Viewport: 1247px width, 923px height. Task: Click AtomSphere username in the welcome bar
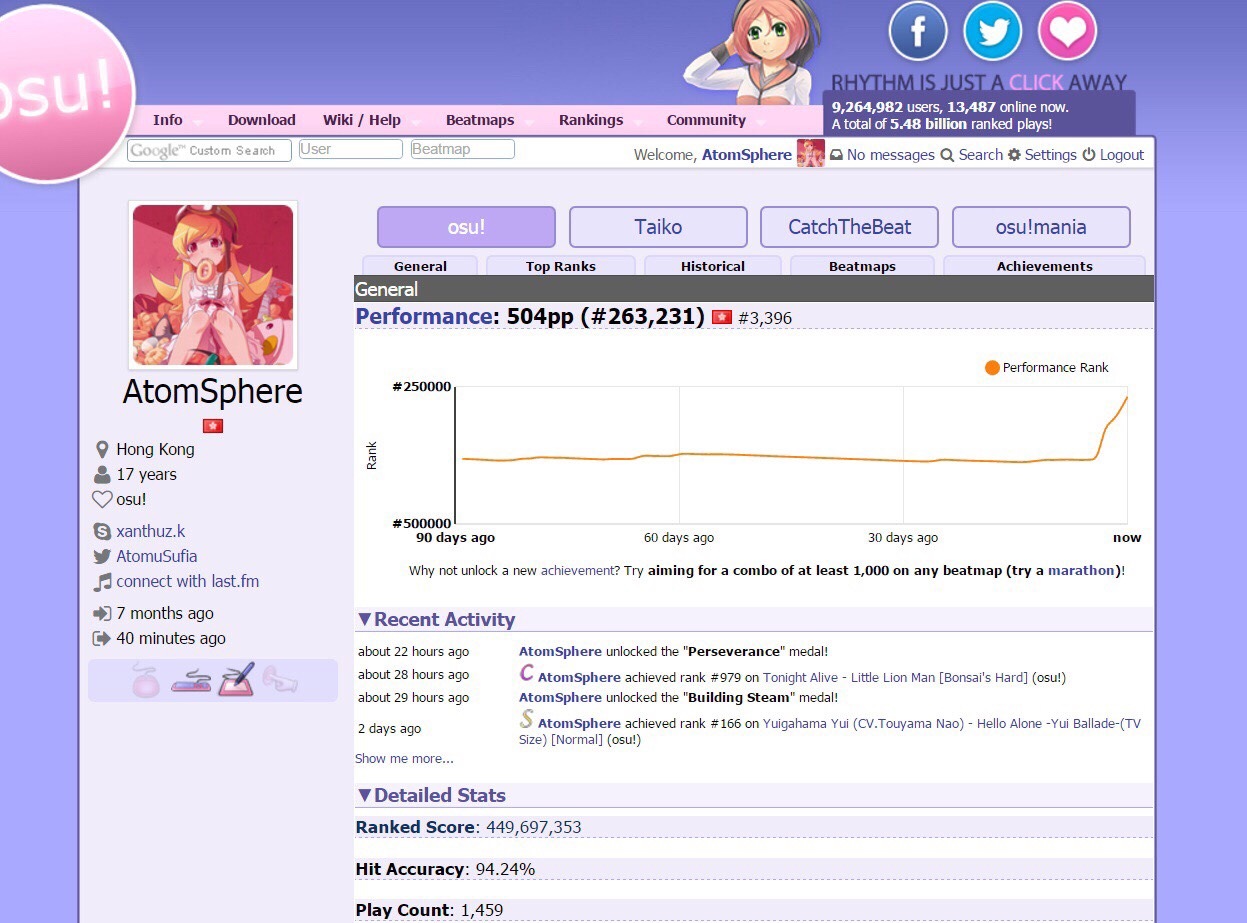click(747, 155)
